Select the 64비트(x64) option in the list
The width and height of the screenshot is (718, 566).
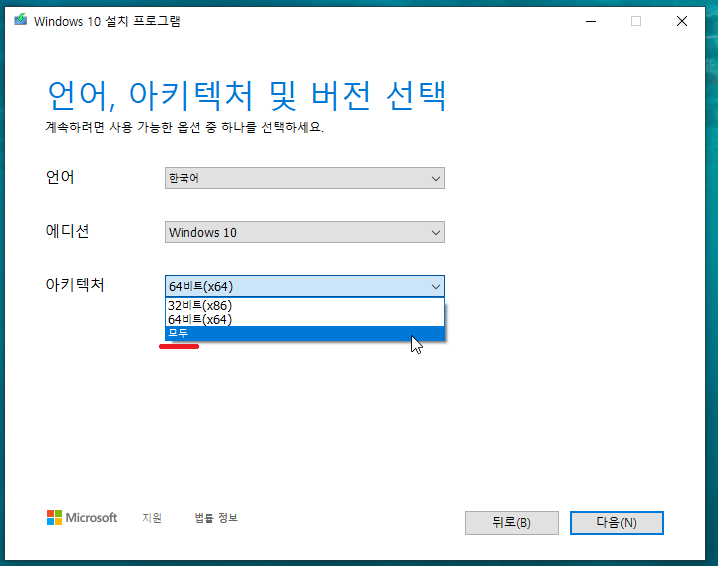pos(305,319)
